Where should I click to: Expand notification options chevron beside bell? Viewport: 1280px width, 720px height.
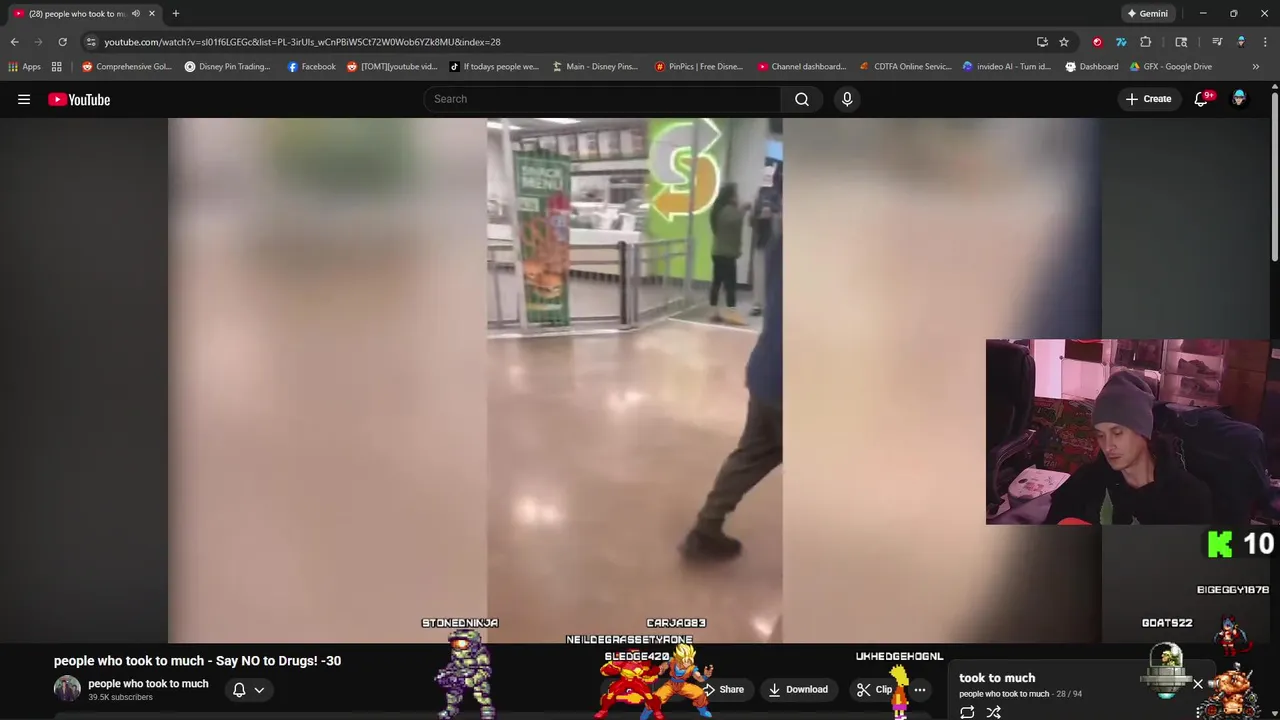pyautogui.click(x=259, y=690)
